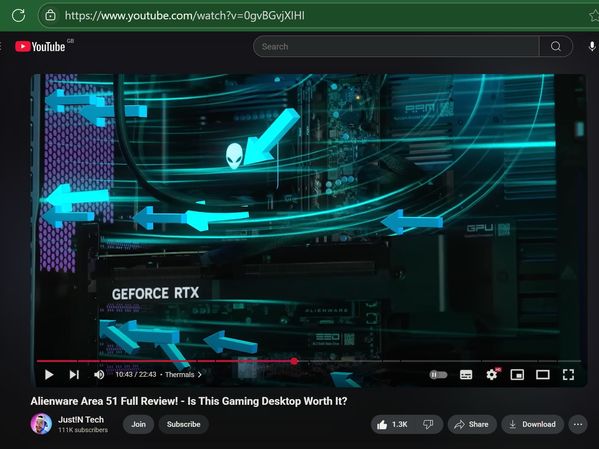Mute the video volume speaker icon
The width and height of the screenshot is (599, 449).
point(99,374)
